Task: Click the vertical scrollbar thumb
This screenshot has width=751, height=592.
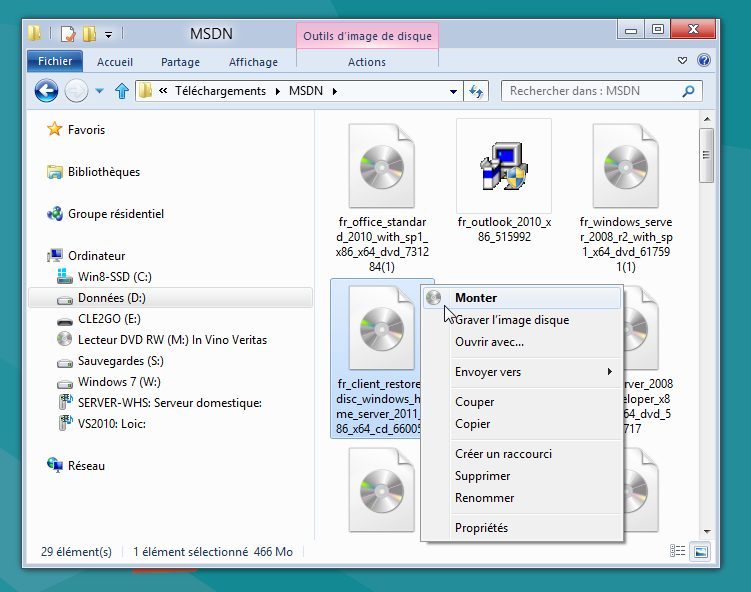Action: pos(706,155)
